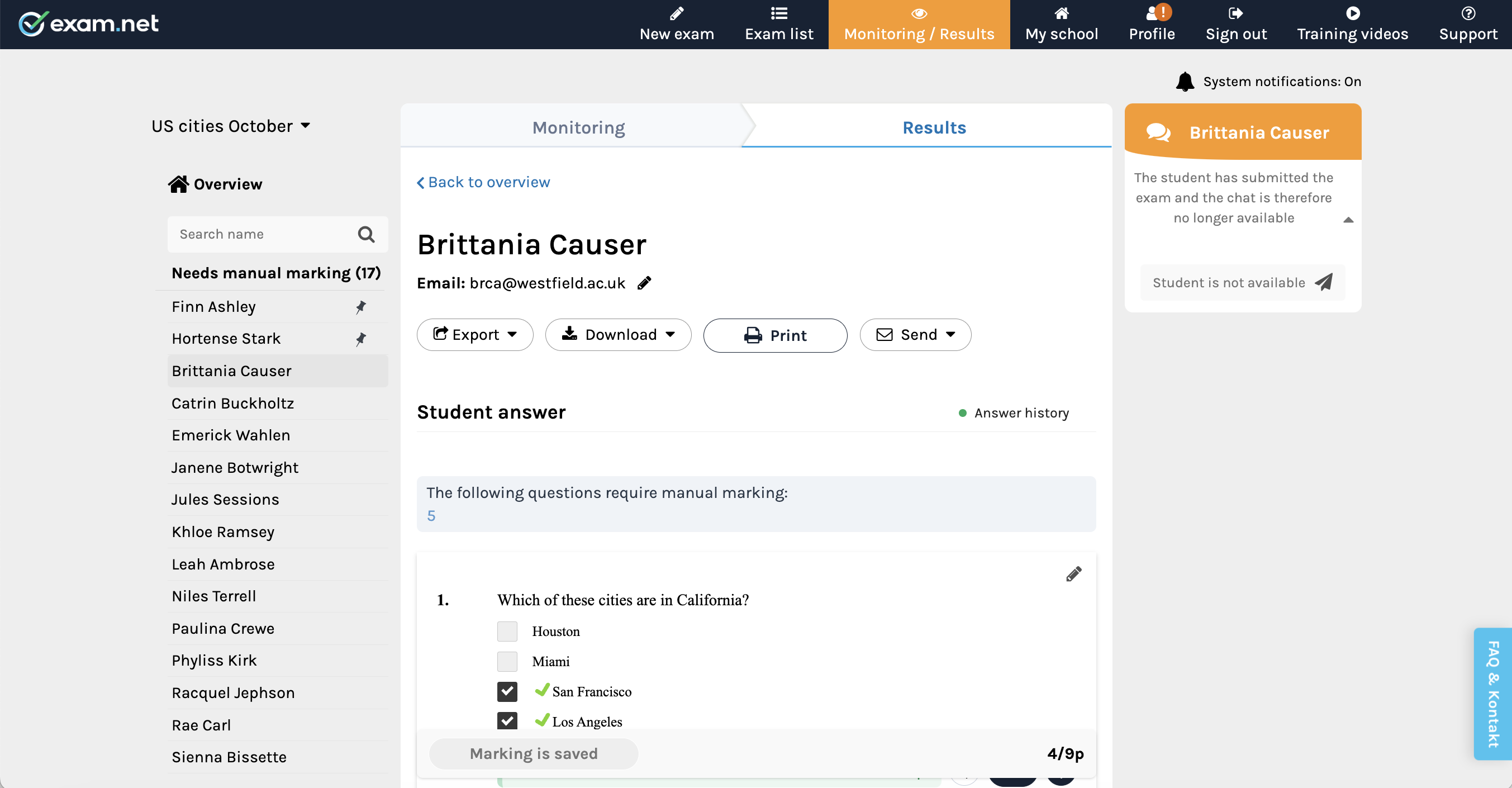Check the Miami answer option

coord(507,661)
